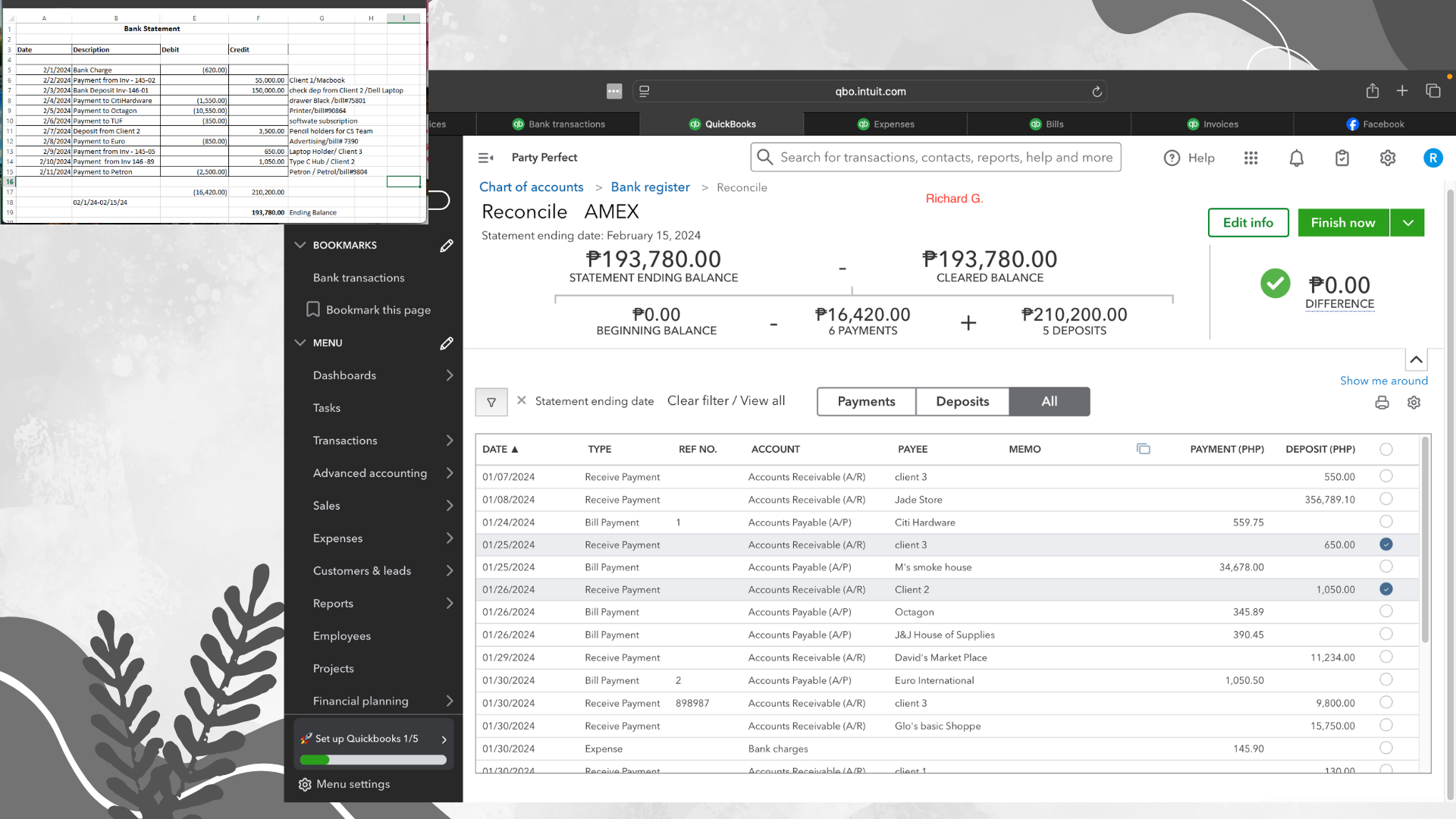Click the print icon above table
Screen dimensions: 1456x819
[x=1382, y=403]
